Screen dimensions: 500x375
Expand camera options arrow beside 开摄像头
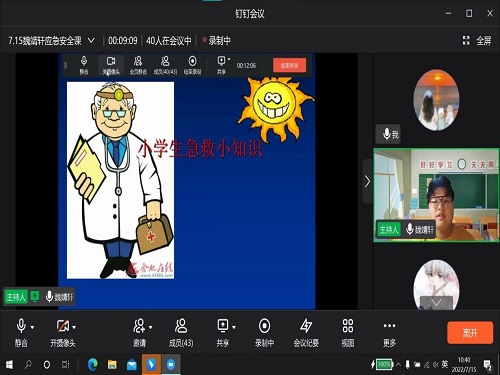74,327
